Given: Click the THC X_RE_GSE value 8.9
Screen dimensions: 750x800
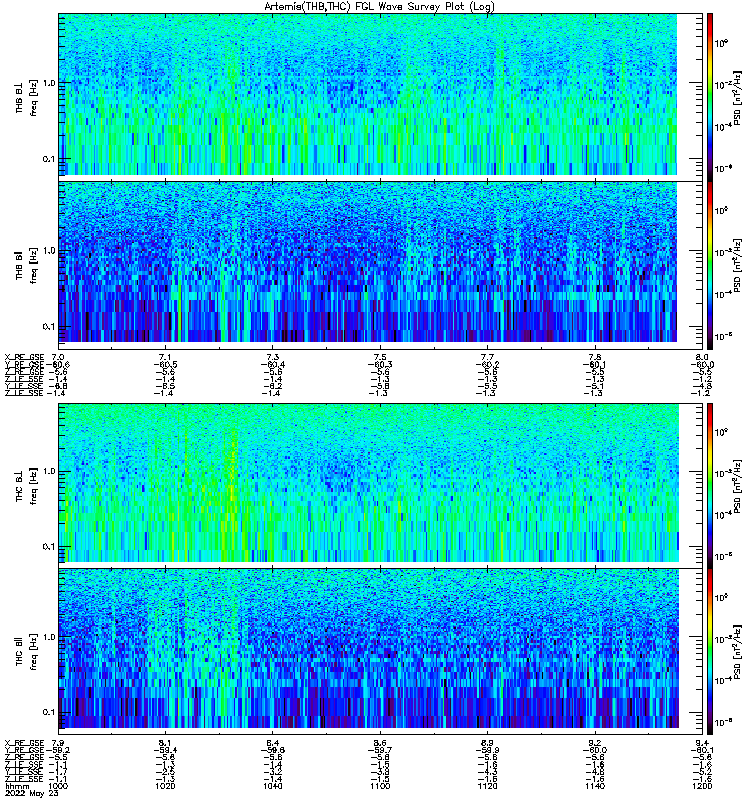Looking at the screenshot, I should coord(487,743).
